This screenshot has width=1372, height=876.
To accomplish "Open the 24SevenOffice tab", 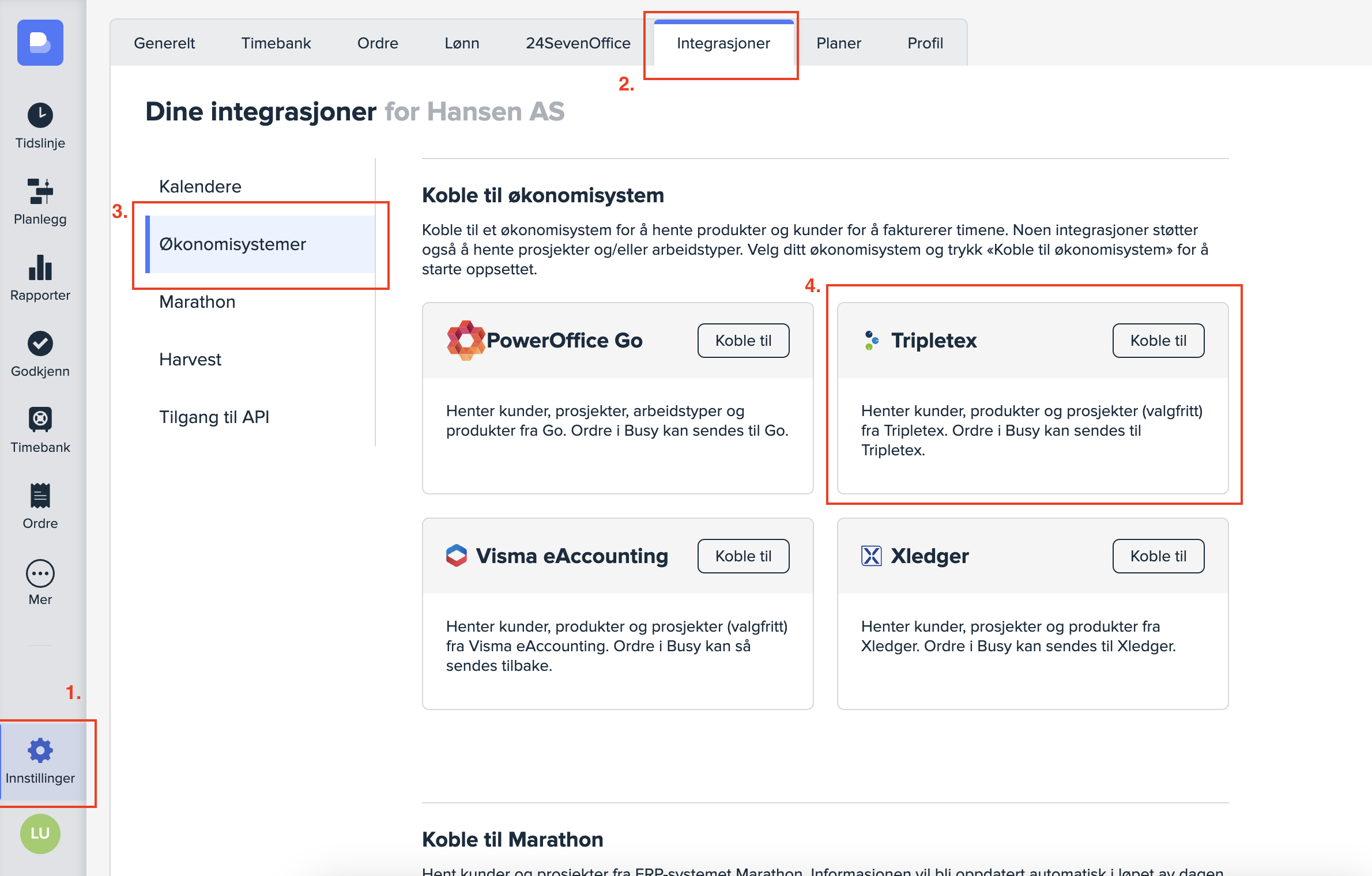I will [578, 43].
